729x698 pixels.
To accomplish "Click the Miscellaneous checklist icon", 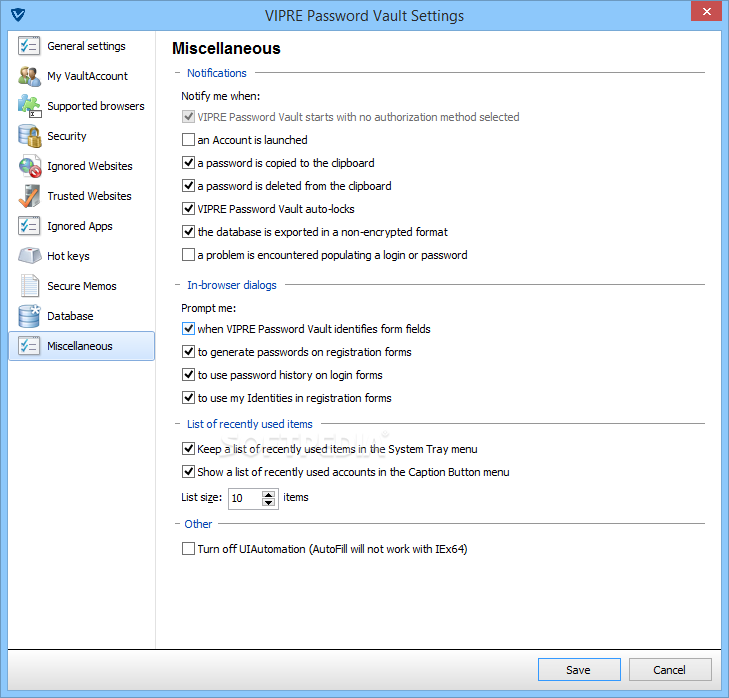I will tap(29, 346).
